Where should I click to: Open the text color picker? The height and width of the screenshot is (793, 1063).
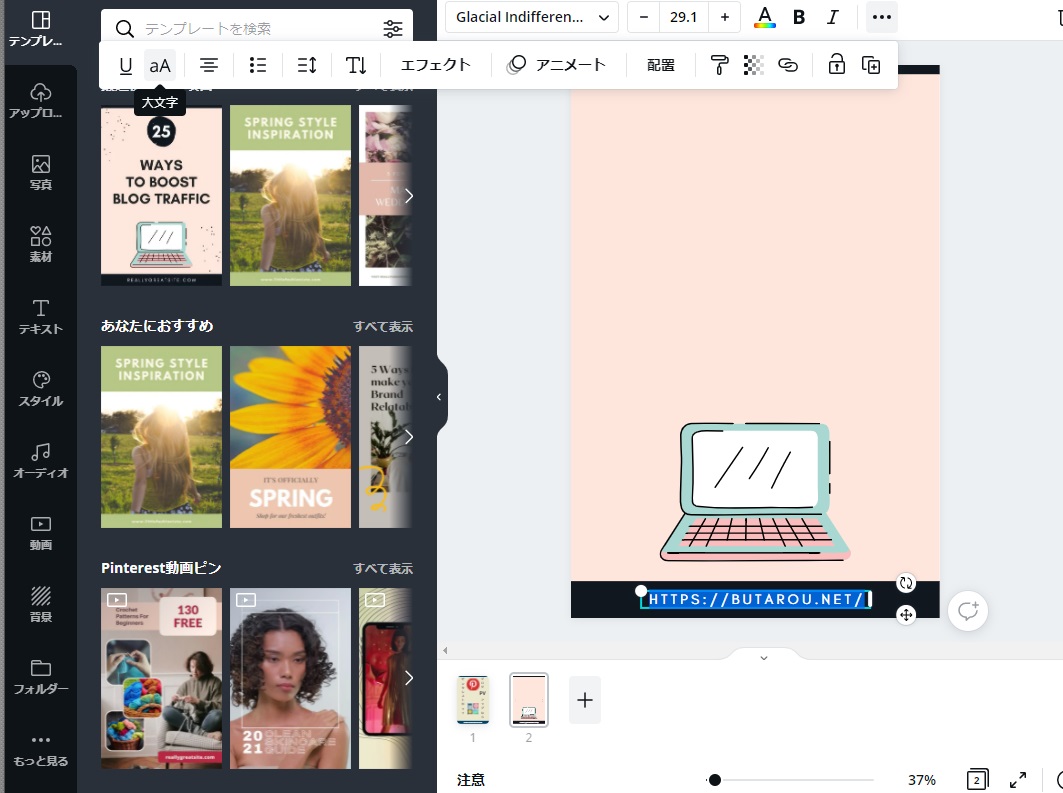(x=765, y=17)
